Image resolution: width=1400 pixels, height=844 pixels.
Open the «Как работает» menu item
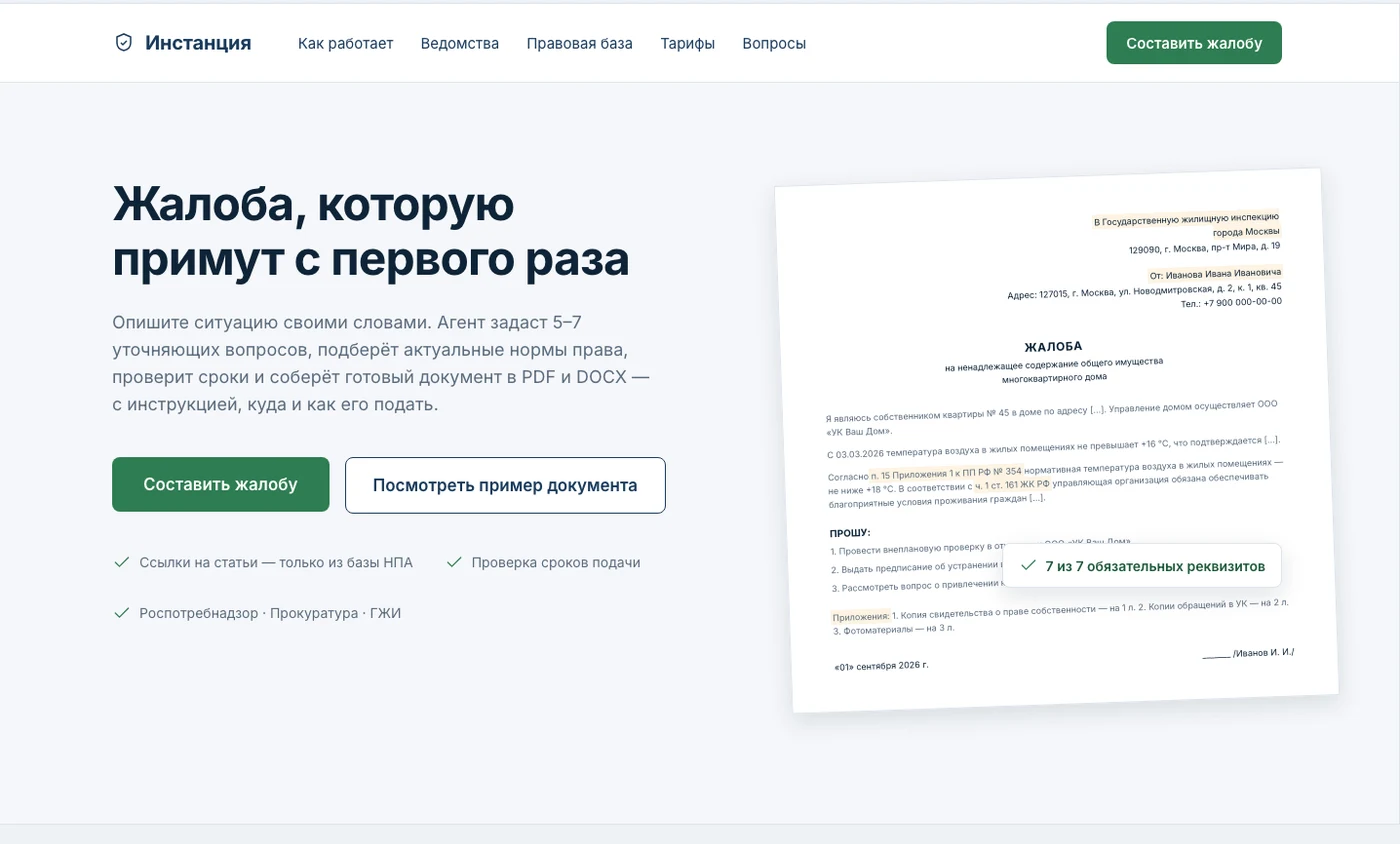pos(346,43)
